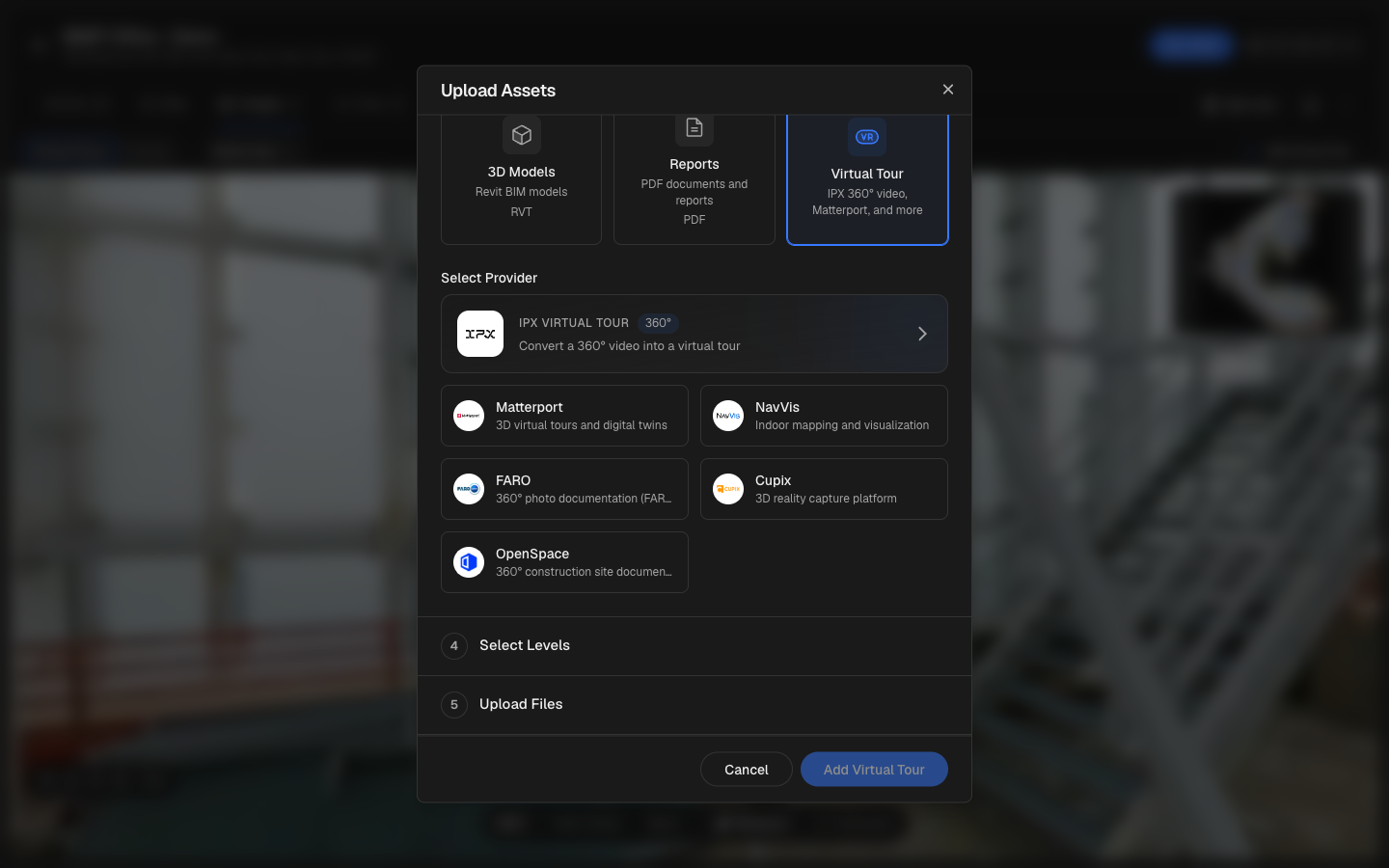Click 'Convert a 360° video into a virtual tour'

click(630, 346)
